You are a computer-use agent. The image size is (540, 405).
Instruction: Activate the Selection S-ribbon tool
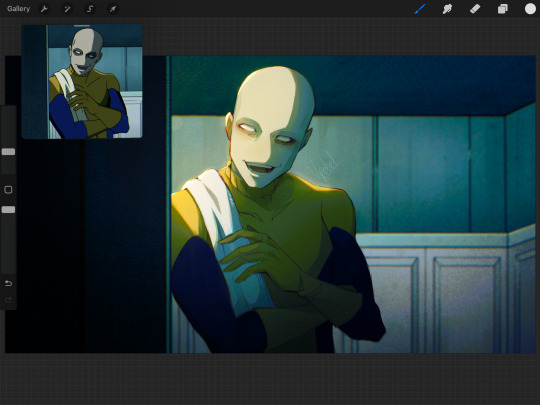90,9
